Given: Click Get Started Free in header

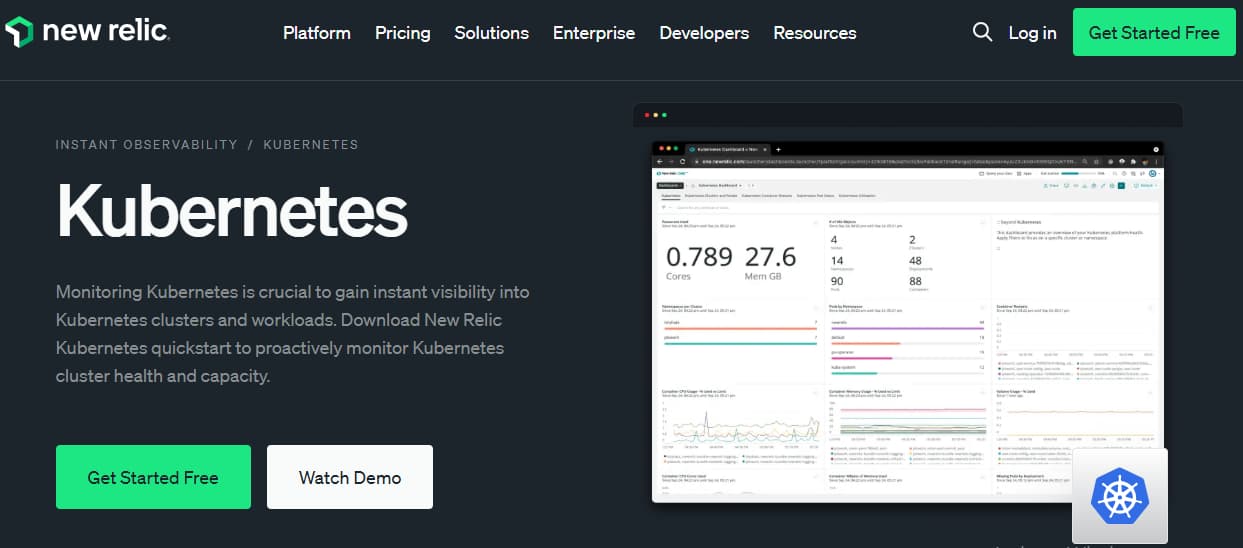Looking at the screenshot, I should pos(1154,32).
